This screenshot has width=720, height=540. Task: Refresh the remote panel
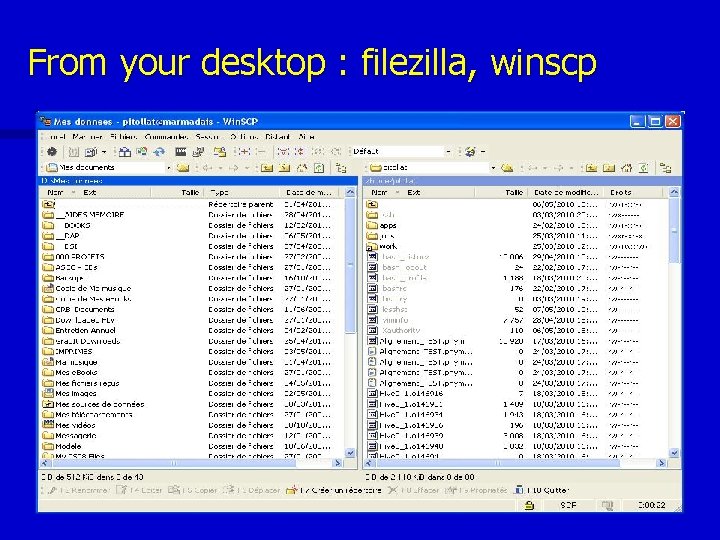[x=643, y=168]
